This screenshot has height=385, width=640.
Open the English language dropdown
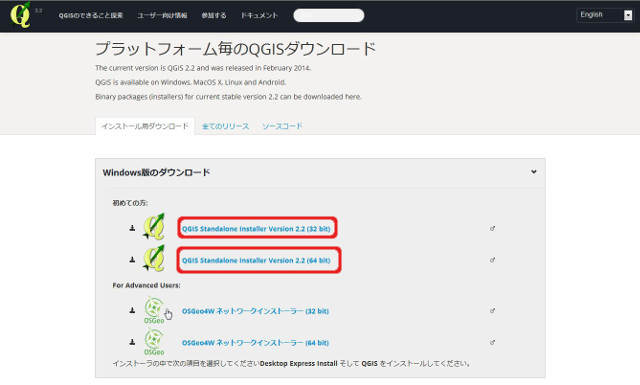click(605, 15)
